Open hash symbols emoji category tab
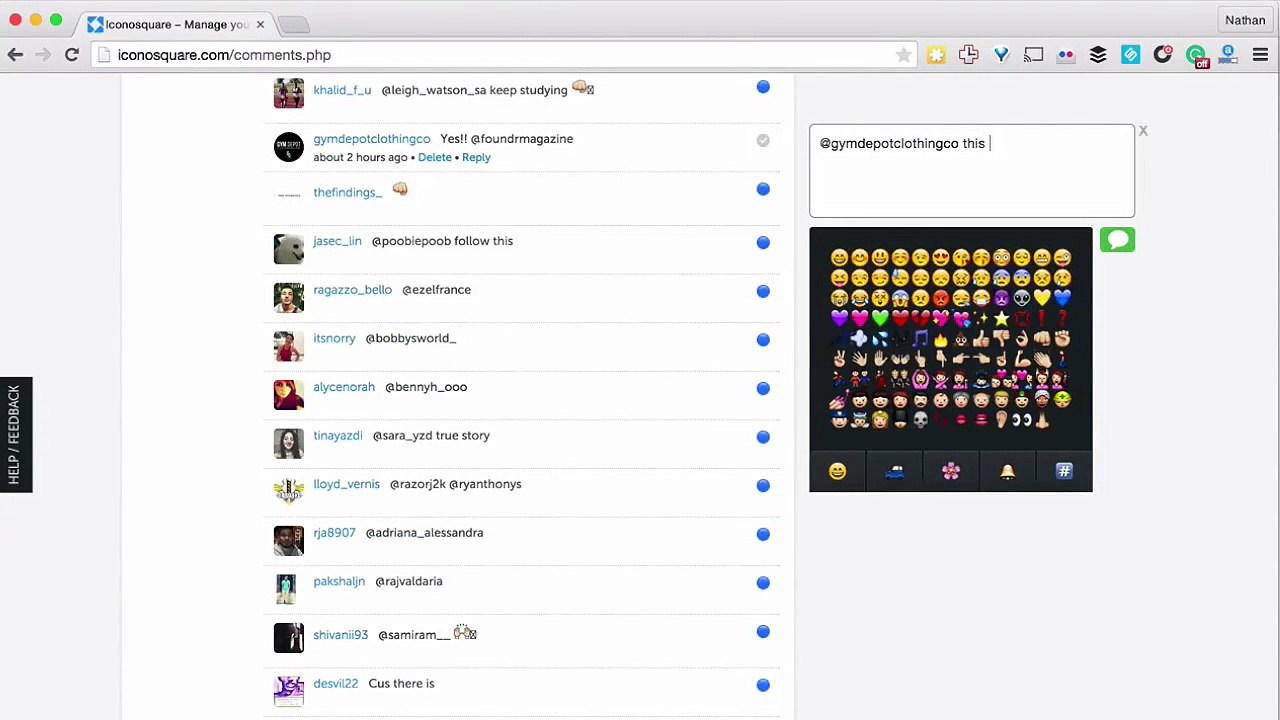Screen dimensions: 1280x720 pos(1064,471)
